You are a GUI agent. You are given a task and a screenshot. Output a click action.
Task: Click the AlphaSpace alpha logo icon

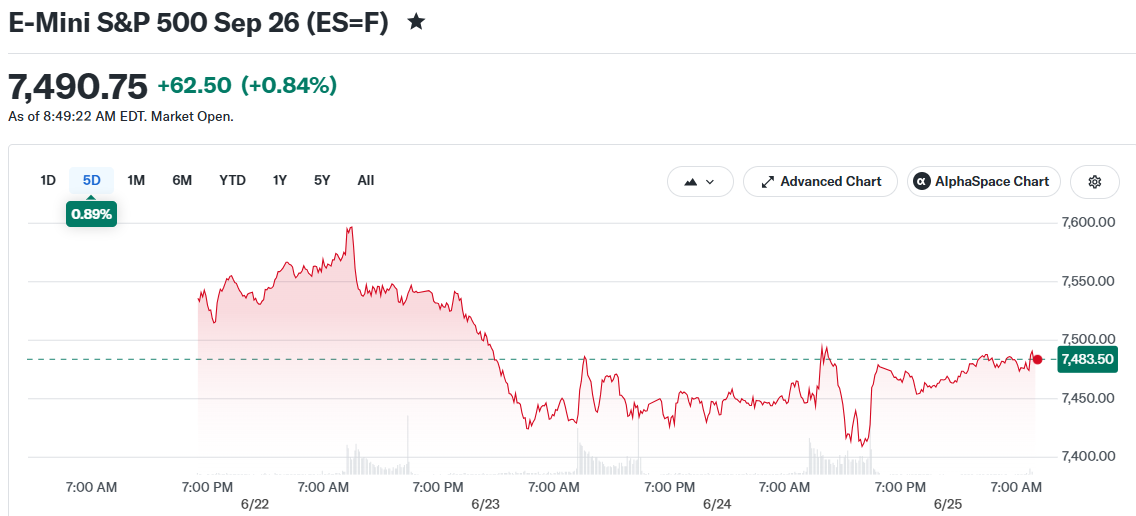(x=922, y=182)
